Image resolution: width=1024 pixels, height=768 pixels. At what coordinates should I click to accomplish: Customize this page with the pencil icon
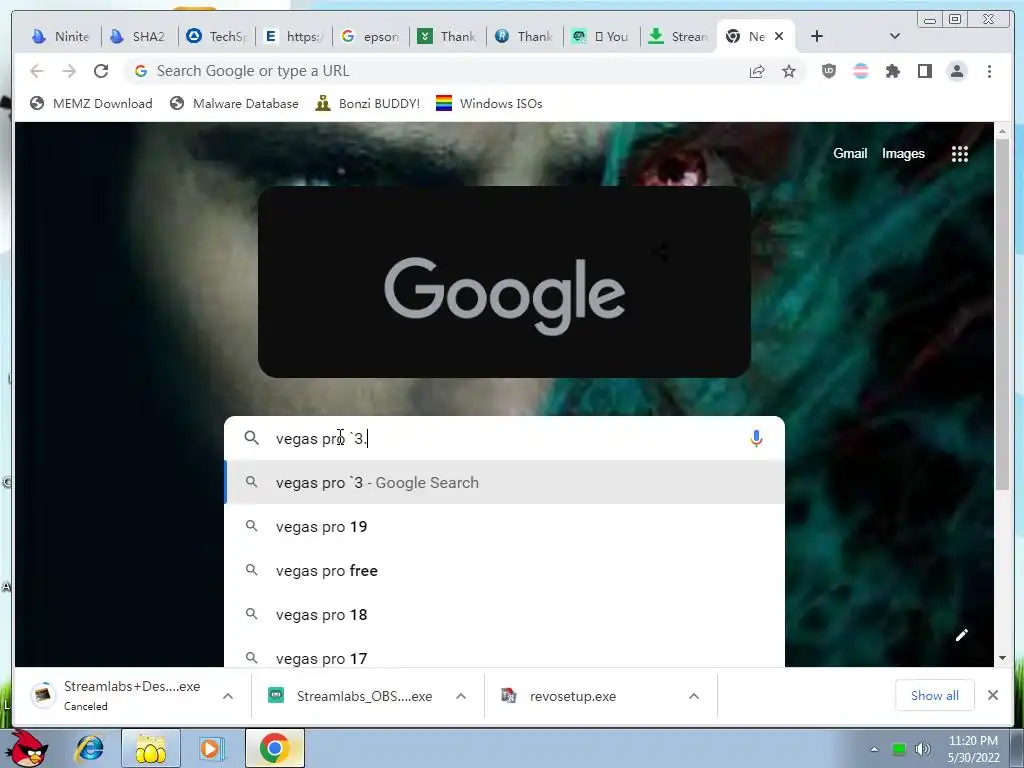click(x=962, y=635)
